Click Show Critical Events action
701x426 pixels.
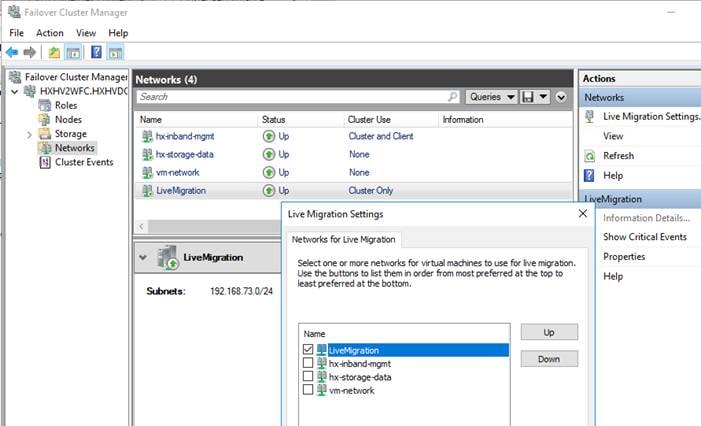(645, 237)
